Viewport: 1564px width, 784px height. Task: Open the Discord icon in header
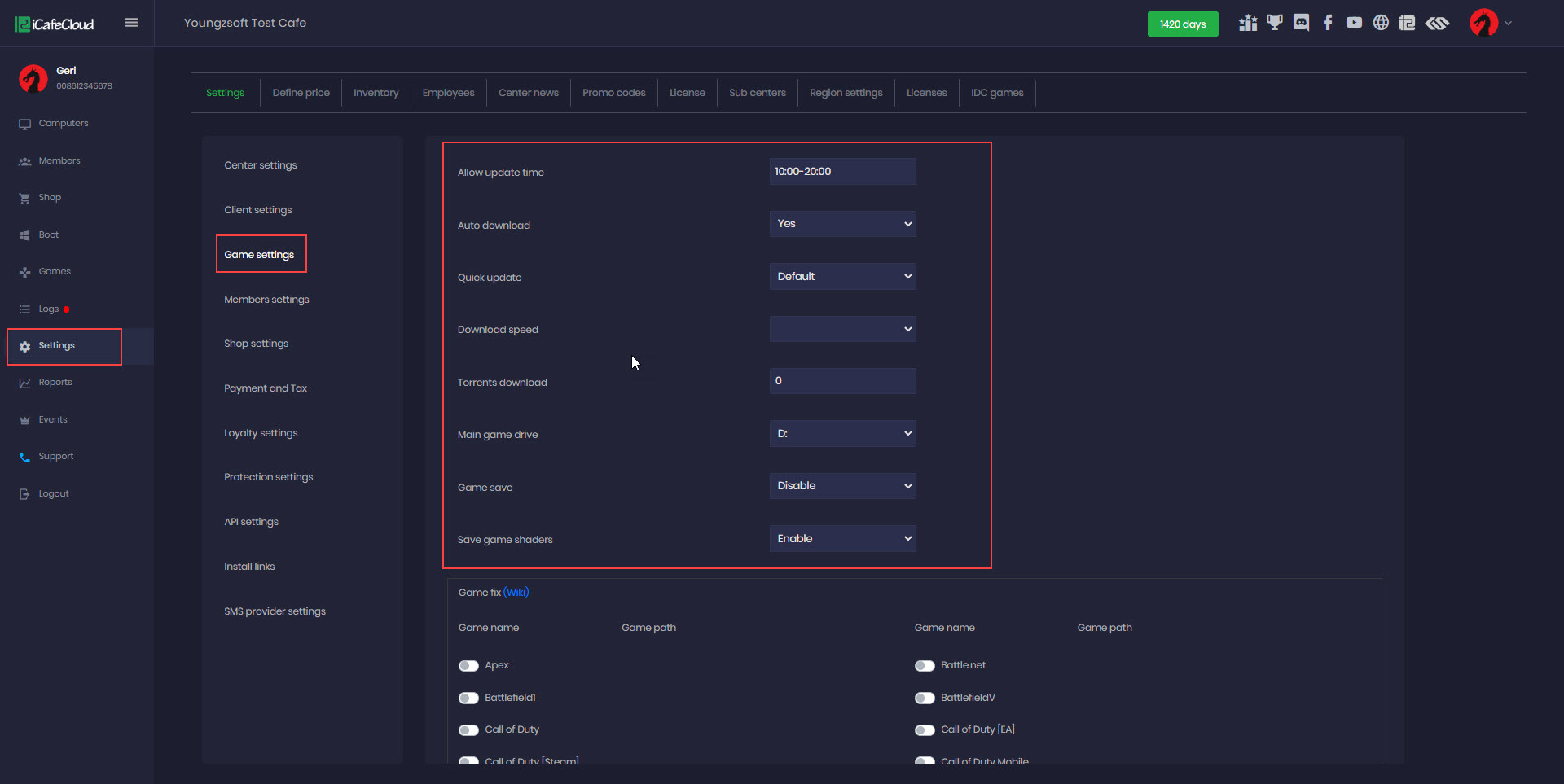[1301, 23]
